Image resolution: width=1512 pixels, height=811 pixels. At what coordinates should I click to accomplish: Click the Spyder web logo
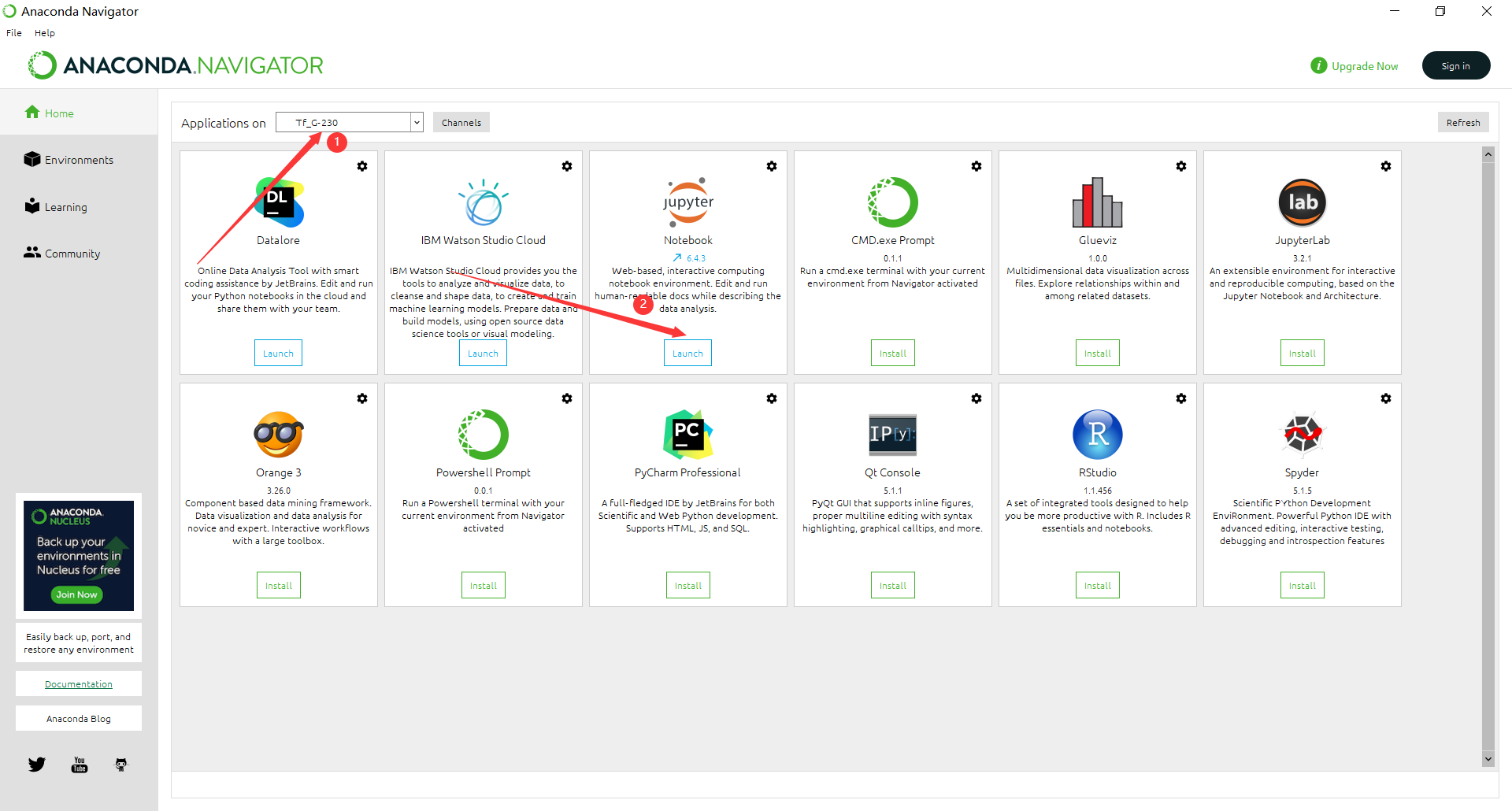click(x=1303, y=435)
